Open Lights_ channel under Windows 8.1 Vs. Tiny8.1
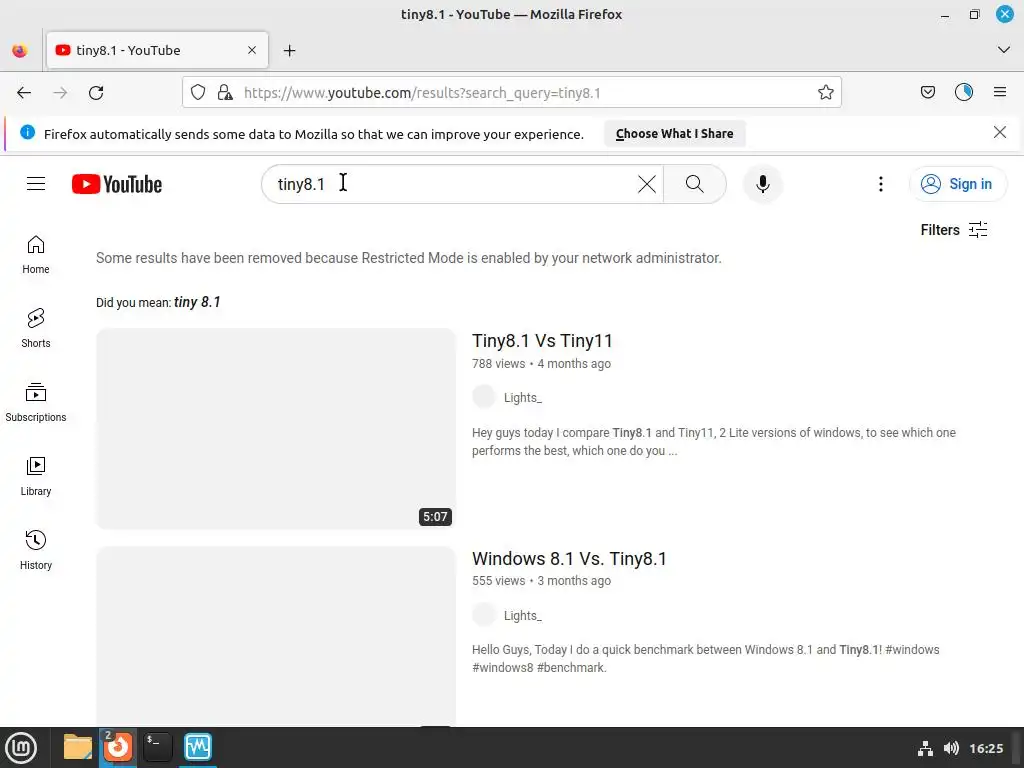1024x768 pixels. coord(522,616)
